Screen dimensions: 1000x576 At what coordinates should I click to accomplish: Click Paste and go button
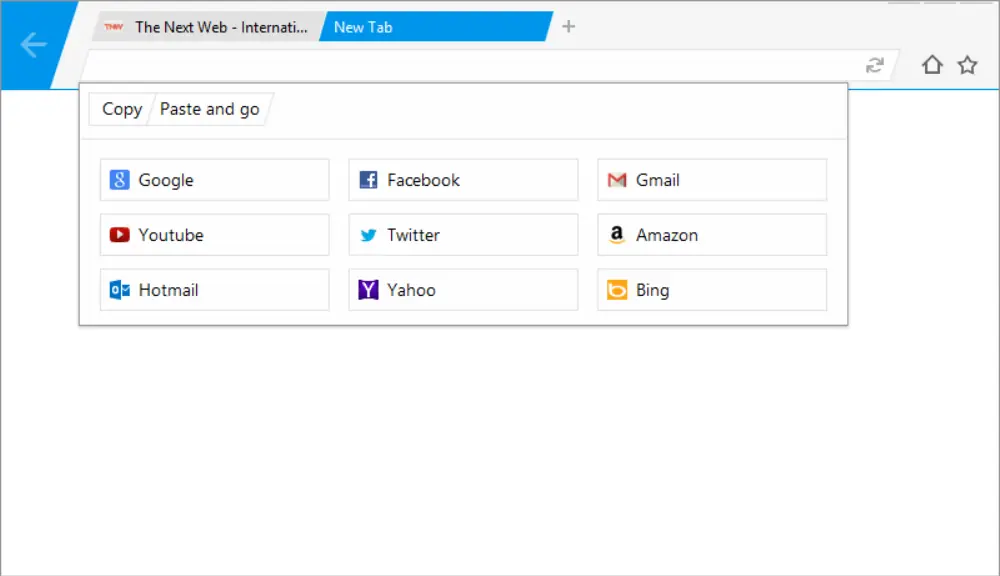click(210, 109)
